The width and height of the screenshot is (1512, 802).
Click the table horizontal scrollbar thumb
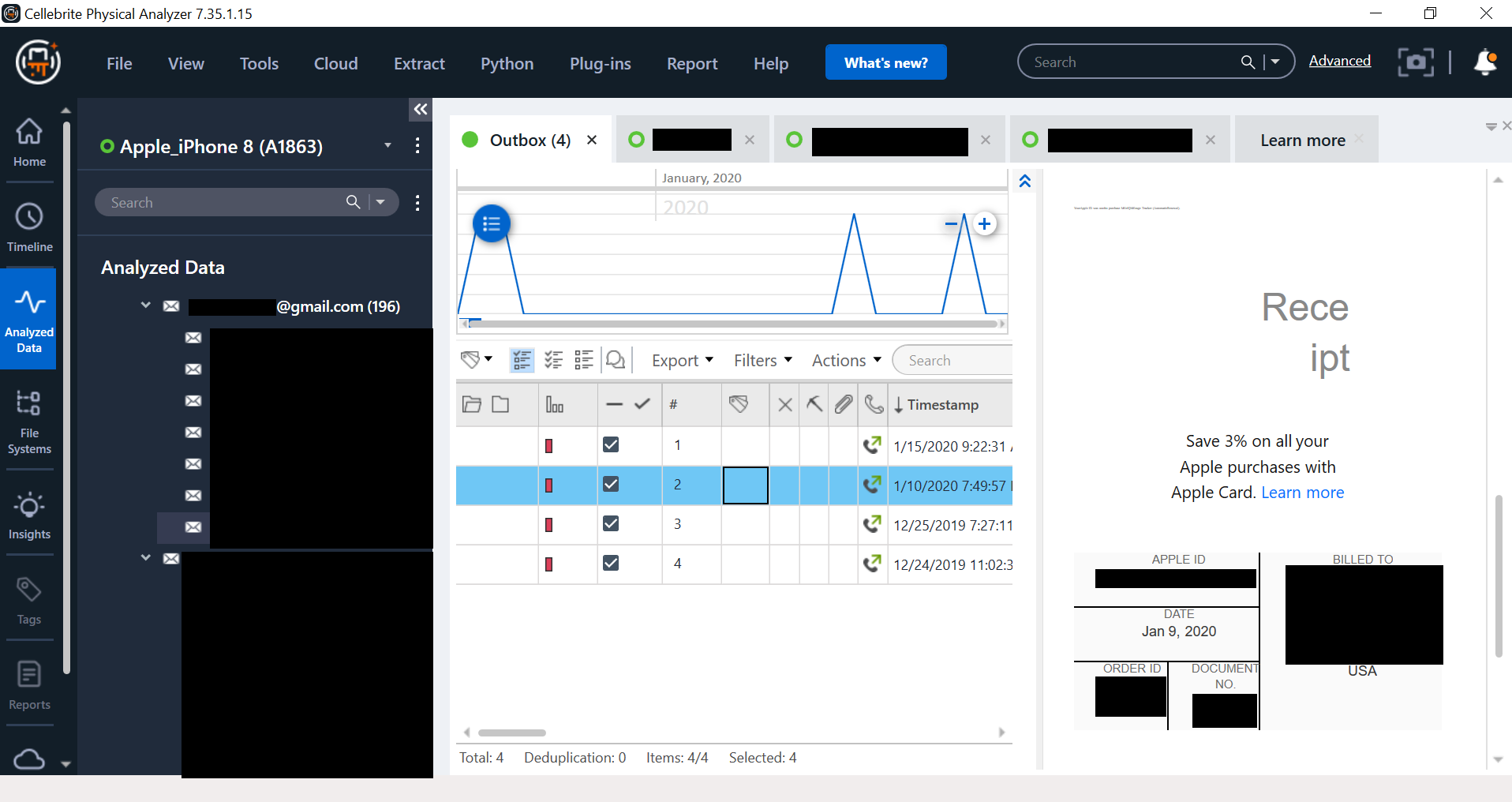coord(511,733)
